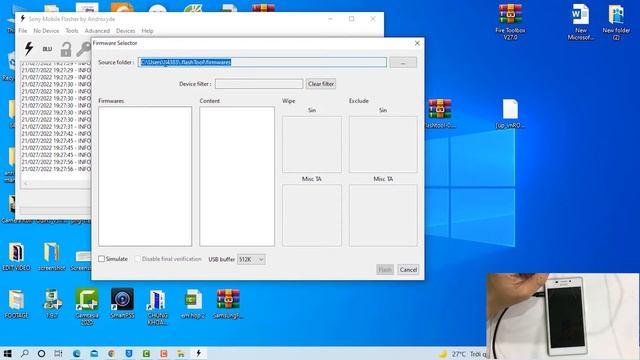Open the No Device menu

point(46,31)
